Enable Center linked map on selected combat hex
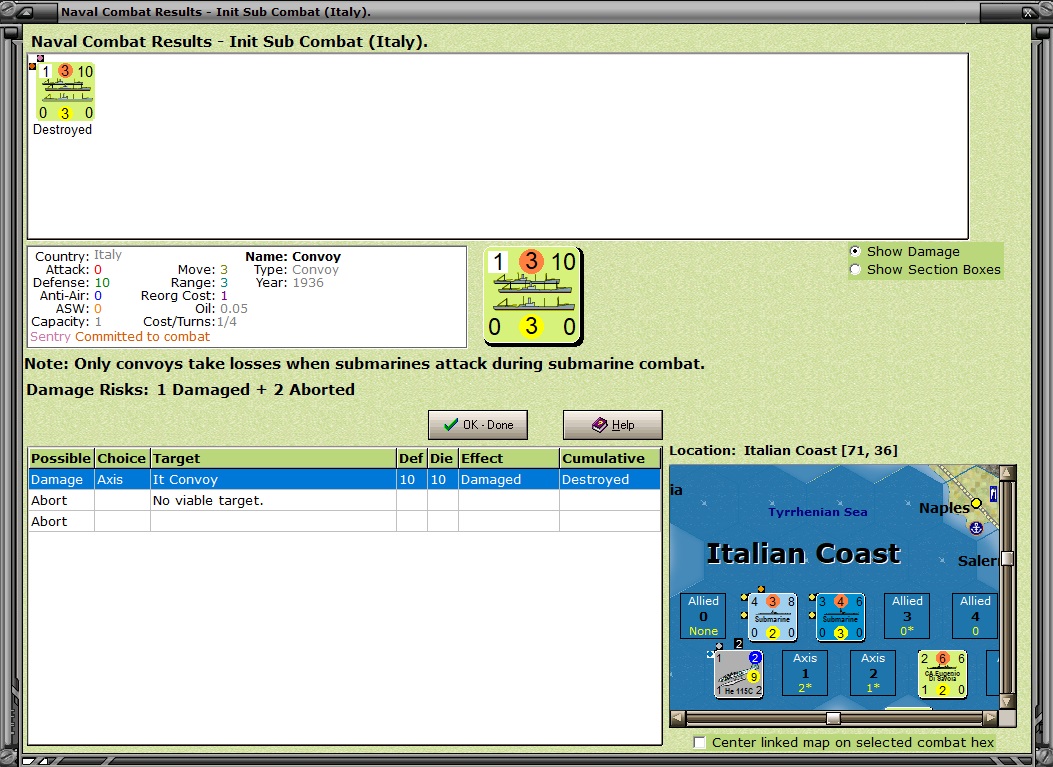This screenshot has width=1053, height=767. [700, 742]
